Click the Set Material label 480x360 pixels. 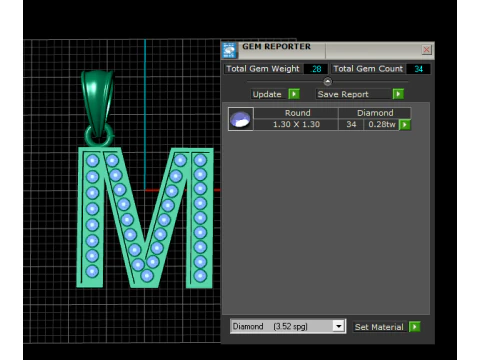[379, 327]
